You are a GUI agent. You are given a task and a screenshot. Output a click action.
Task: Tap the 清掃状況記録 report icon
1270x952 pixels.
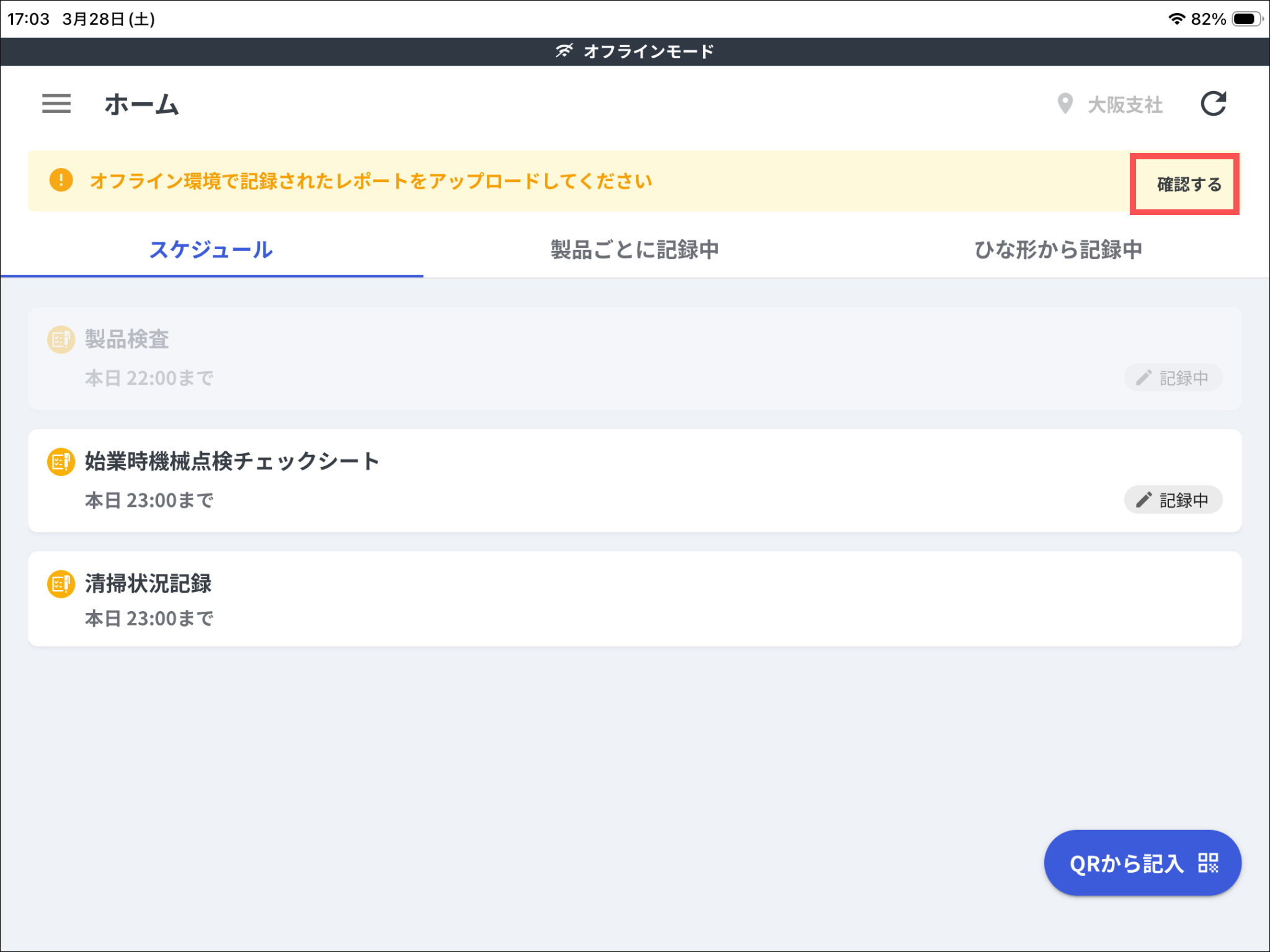61,584
